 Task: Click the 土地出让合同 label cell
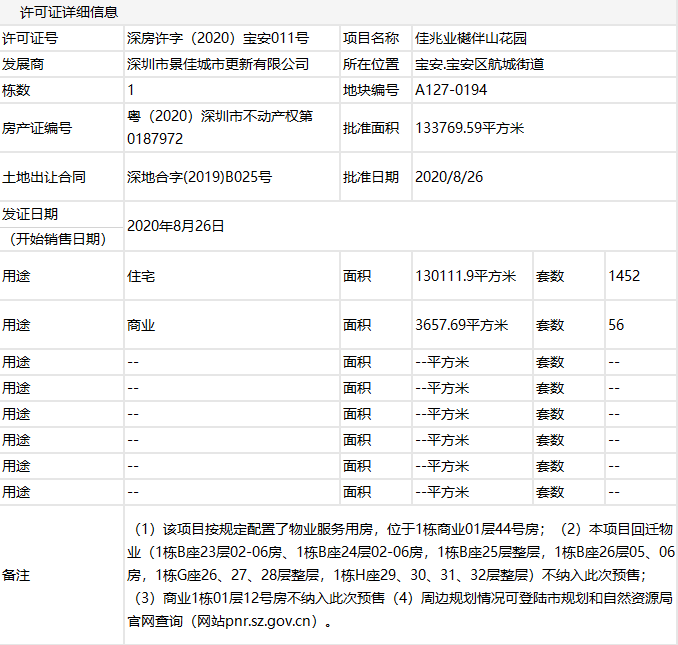[x=61, y=177]
